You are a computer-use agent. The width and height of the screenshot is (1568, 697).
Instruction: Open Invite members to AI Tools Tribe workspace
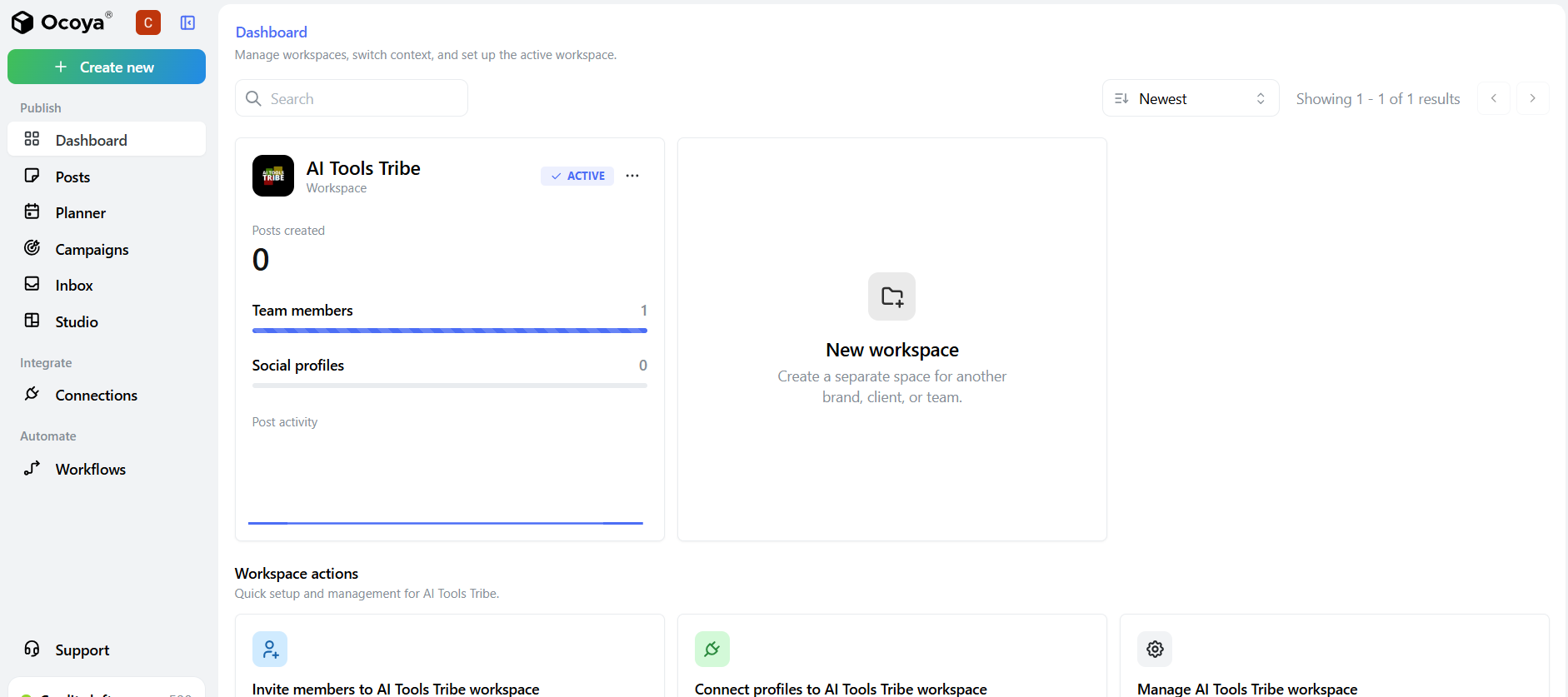(x=396, y=689)
